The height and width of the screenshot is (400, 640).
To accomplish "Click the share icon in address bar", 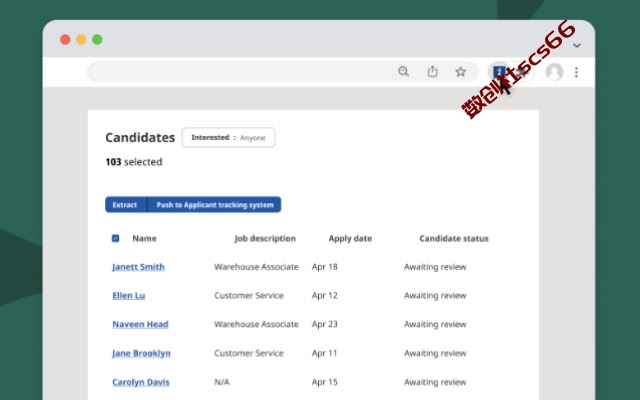I will tap(433, 71).
